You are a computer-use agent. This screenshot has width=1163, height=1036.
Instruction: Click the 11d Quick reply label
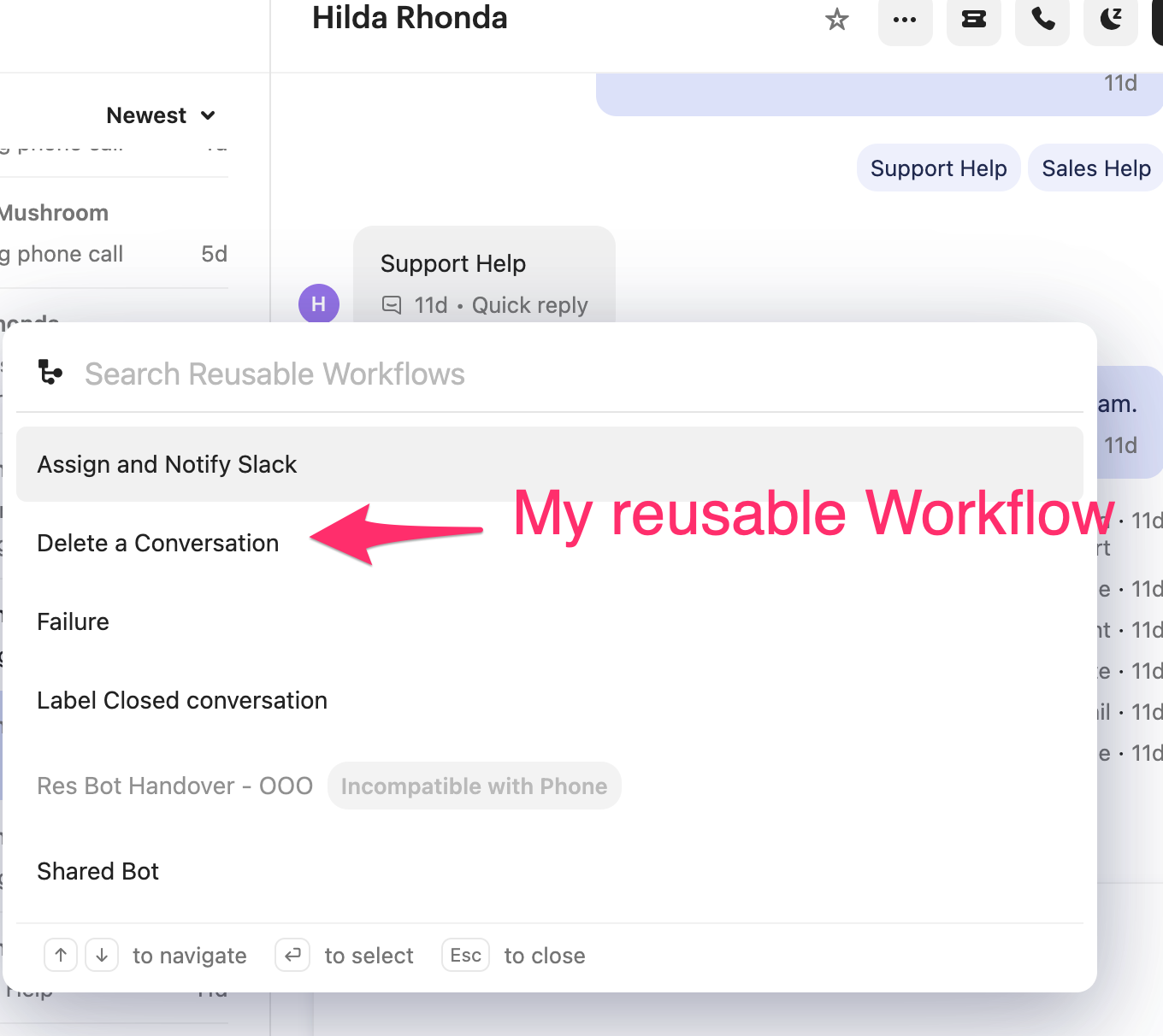coord(501,305)
